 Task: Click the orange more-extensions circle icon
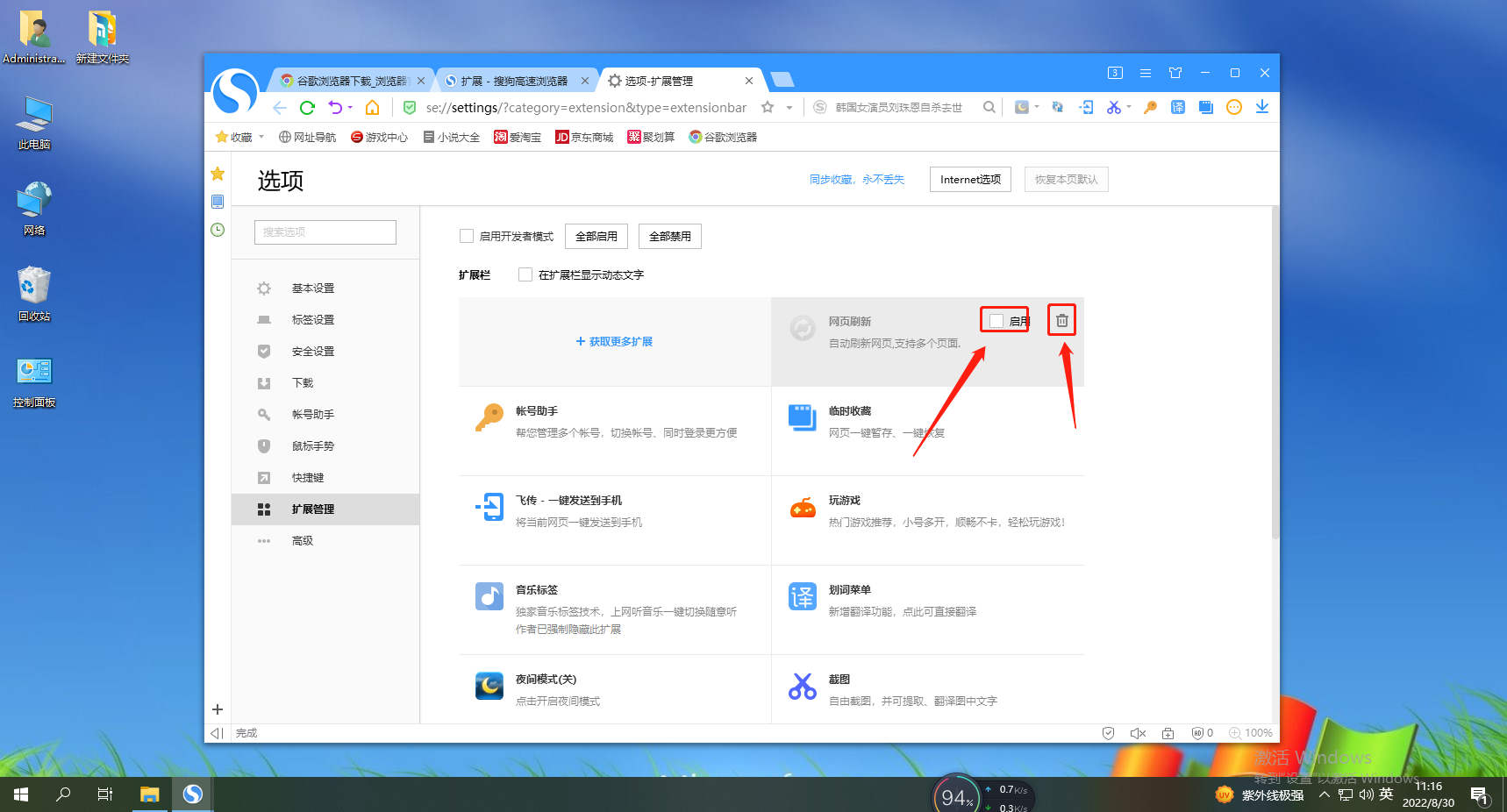click(x=1234, y=107)
